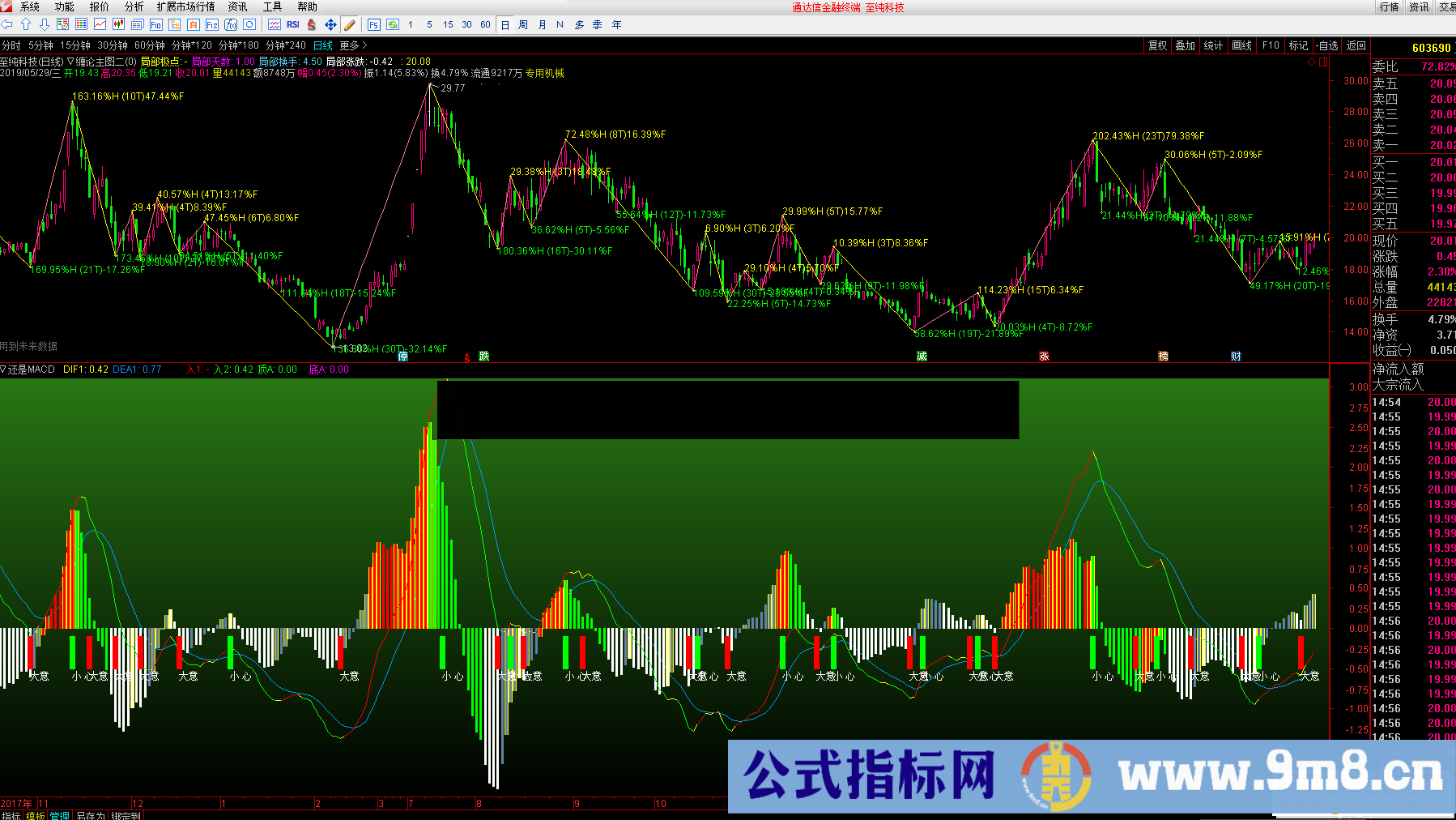Image resolution: width=1456 pixels, height=820 pixels.
Task: Click the four-arrow navigation icon in toolbar
Action: (330, 24)
